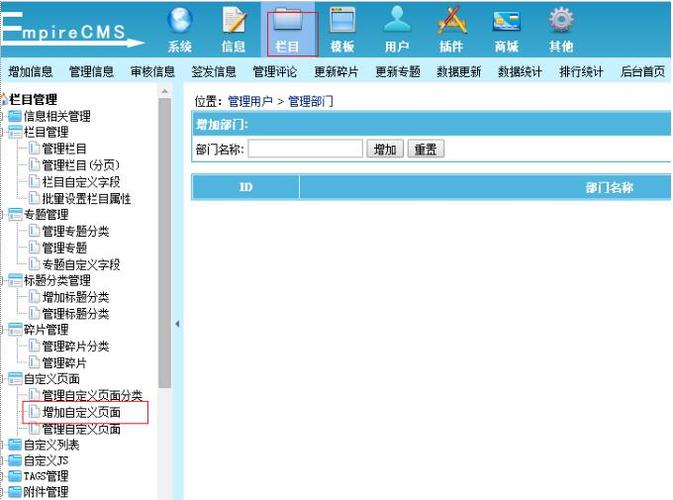Click the 自定义JS folder icon
The width and height of the screenshot is (673, 500).
[x=15, y=461]
